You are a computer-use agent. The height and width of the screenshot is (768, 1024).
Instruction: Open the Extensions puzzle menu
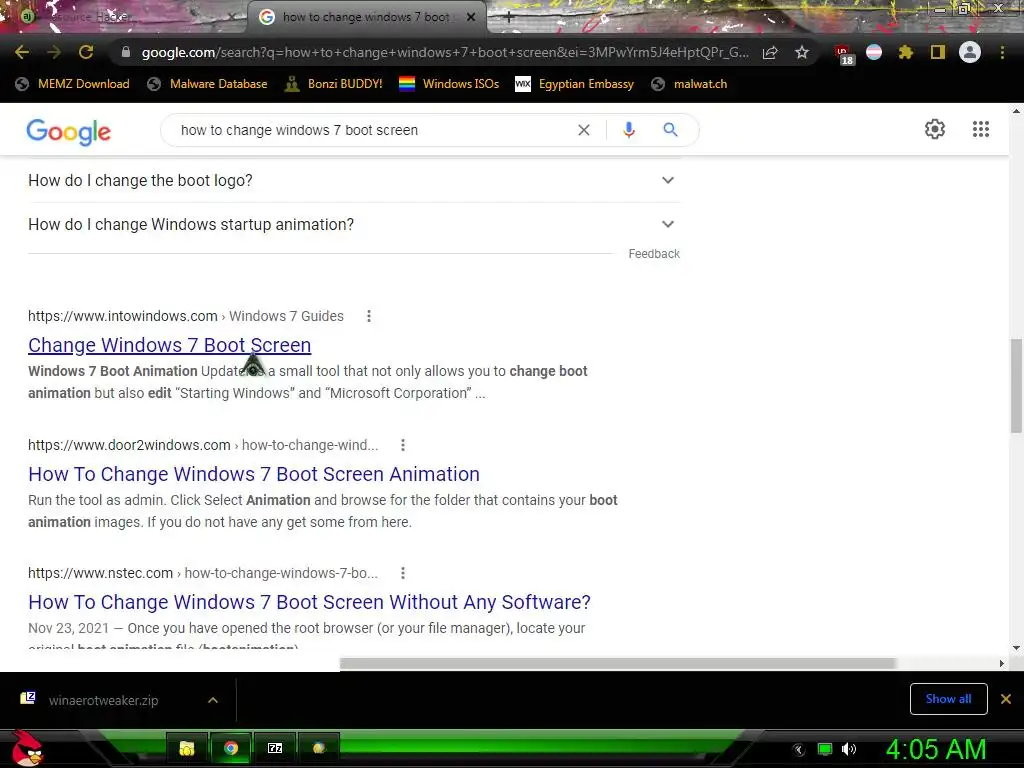coord(905,52)
